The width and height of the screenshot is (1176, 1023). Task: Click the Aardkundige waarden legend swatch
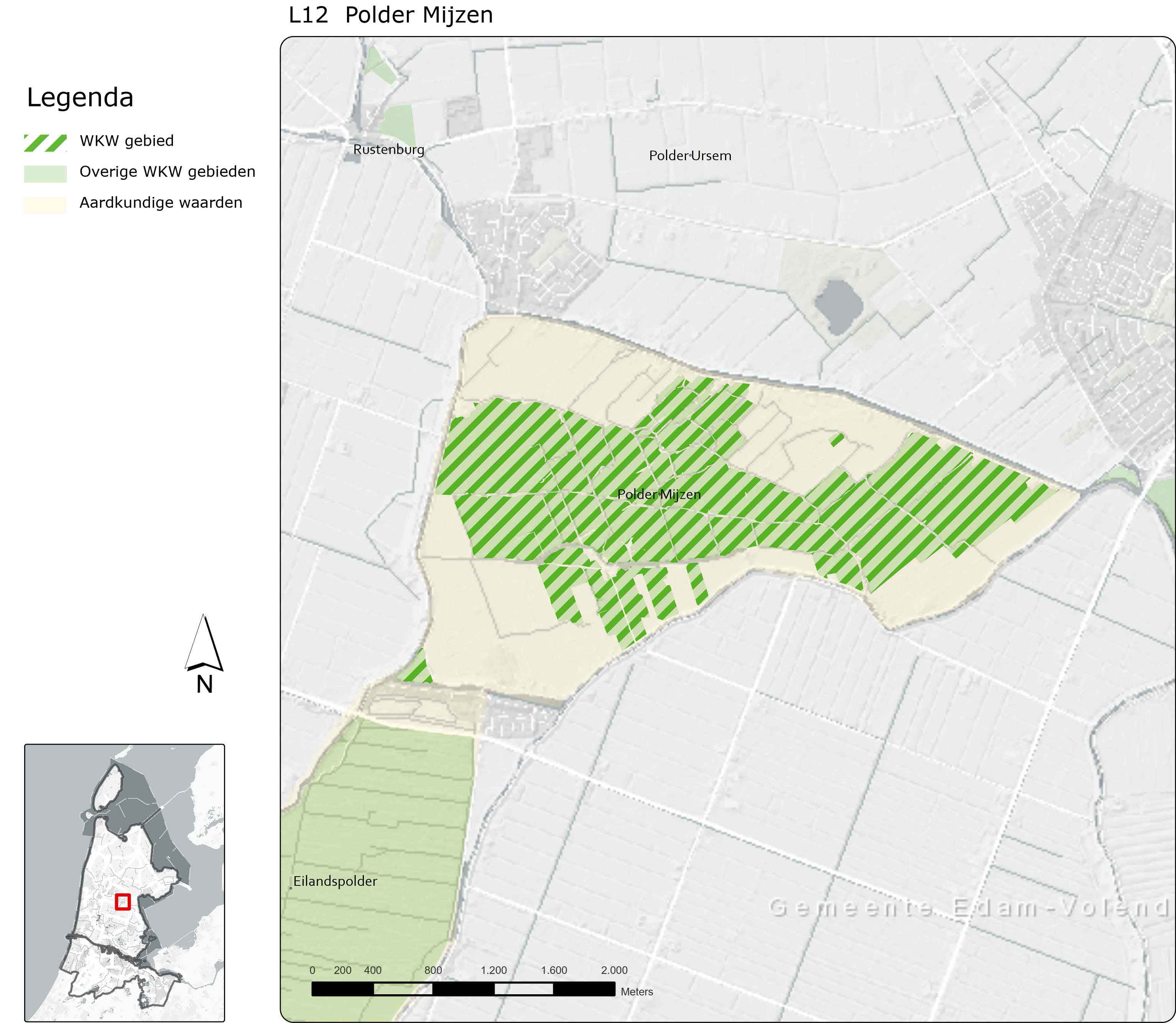pos(45,204)
